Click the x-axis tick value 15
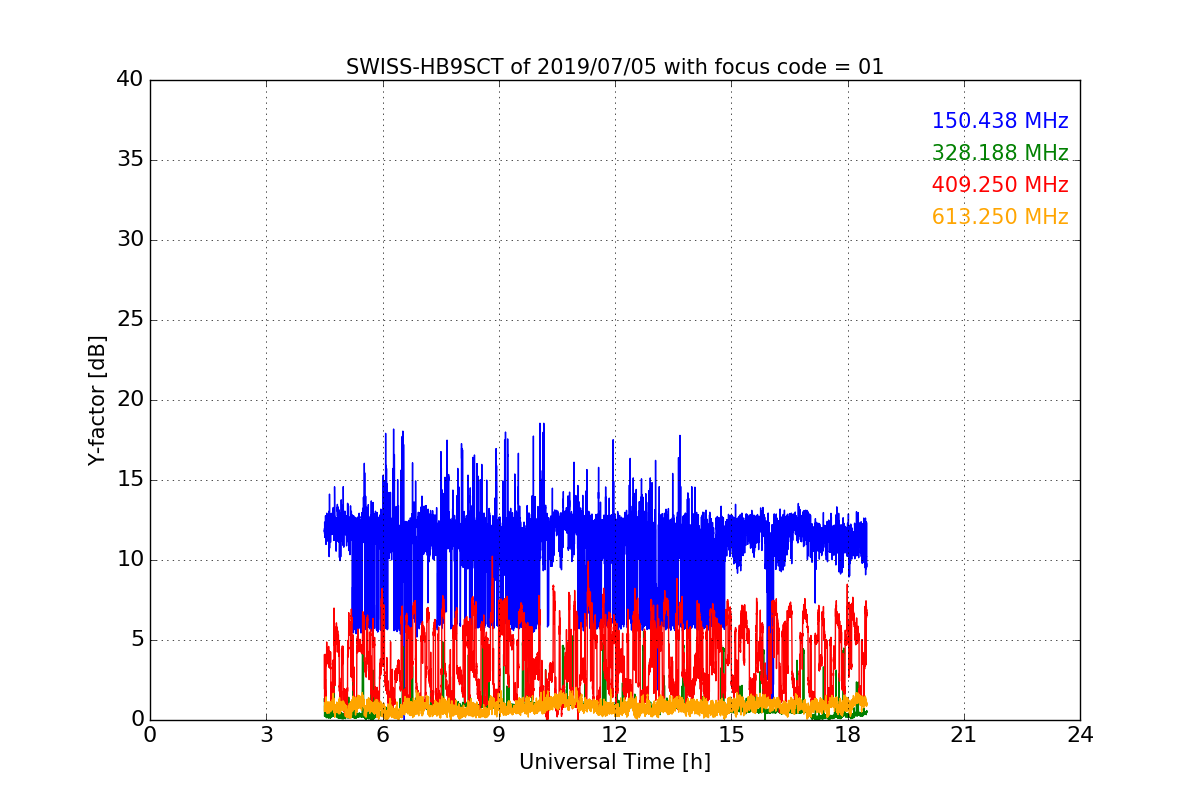This screenshot has width=1200, height=800. coord(731,735)
